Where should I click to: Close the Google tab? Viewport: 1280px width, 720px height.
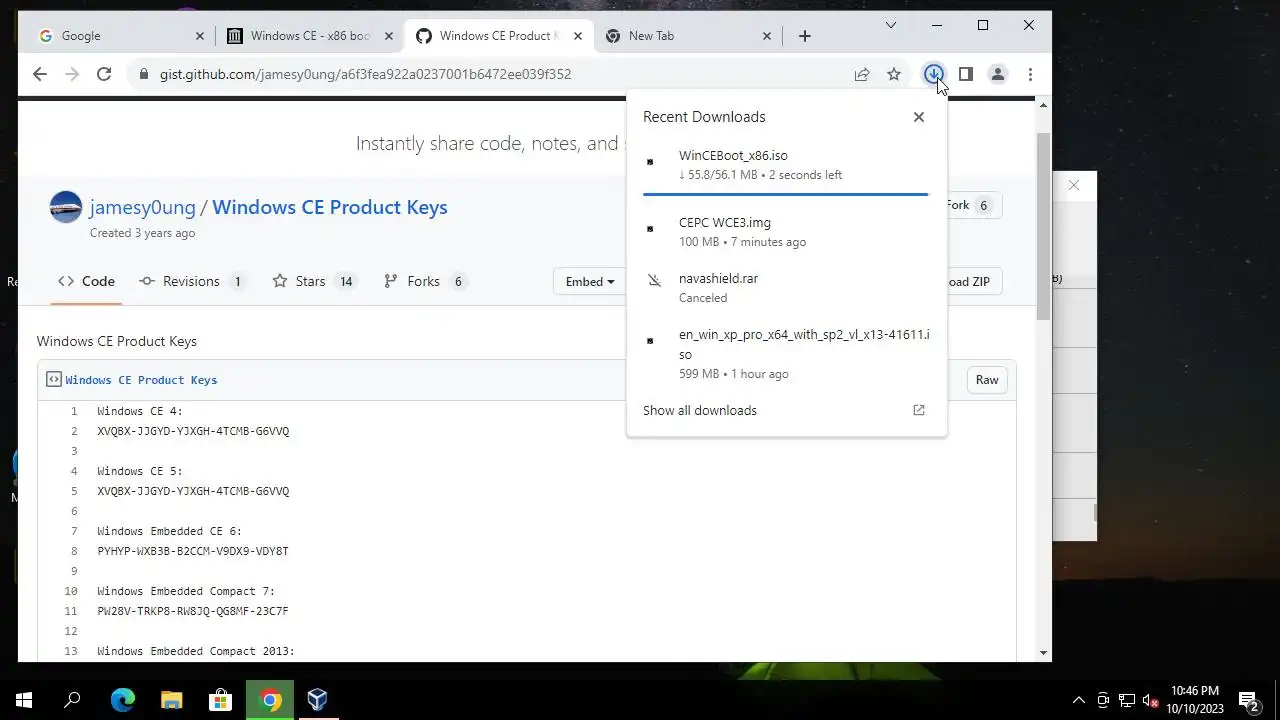point(199,36)
